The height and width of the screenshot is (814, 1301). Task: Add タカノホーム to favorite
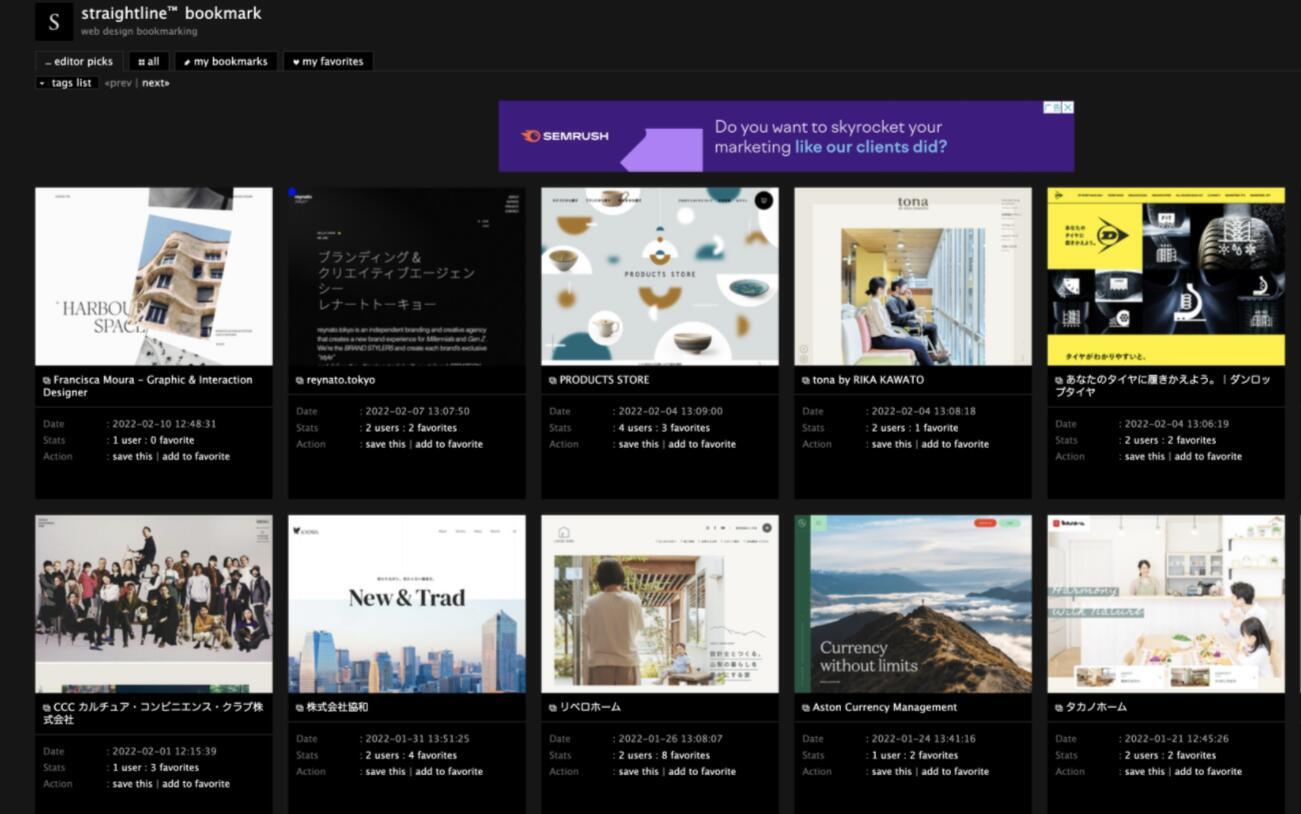pyautogui.click(x=1208, y=771)
